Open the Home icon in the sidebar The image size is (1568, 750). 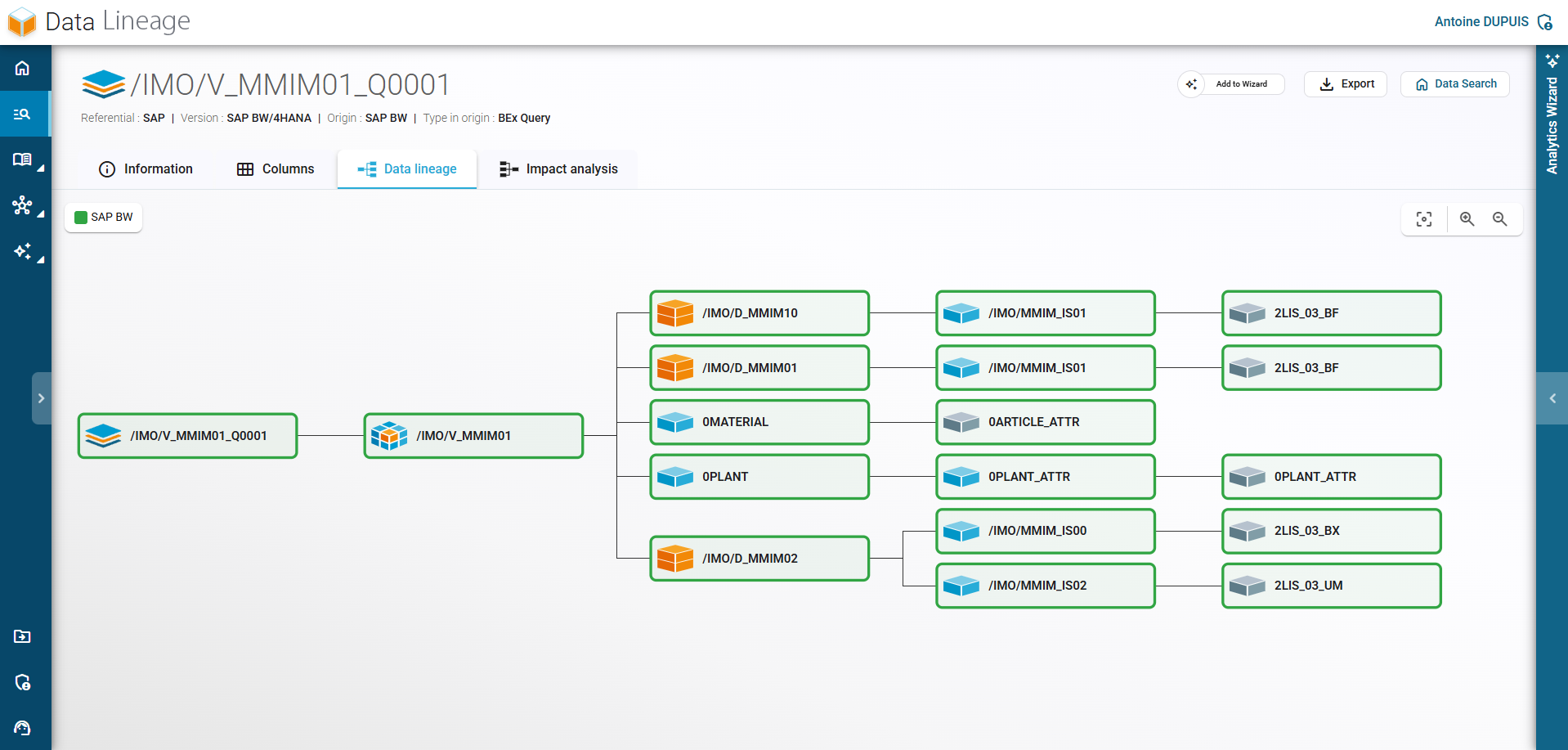point(22,68)
